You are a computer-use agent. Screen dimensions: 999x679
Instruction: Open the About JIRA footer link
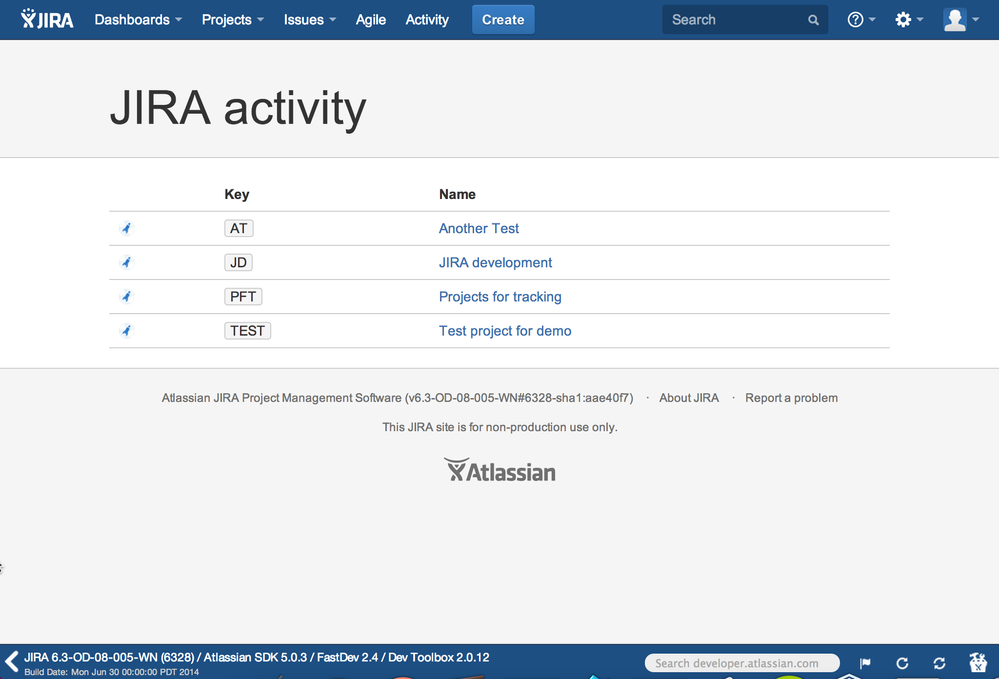click(x=689, y=398)
